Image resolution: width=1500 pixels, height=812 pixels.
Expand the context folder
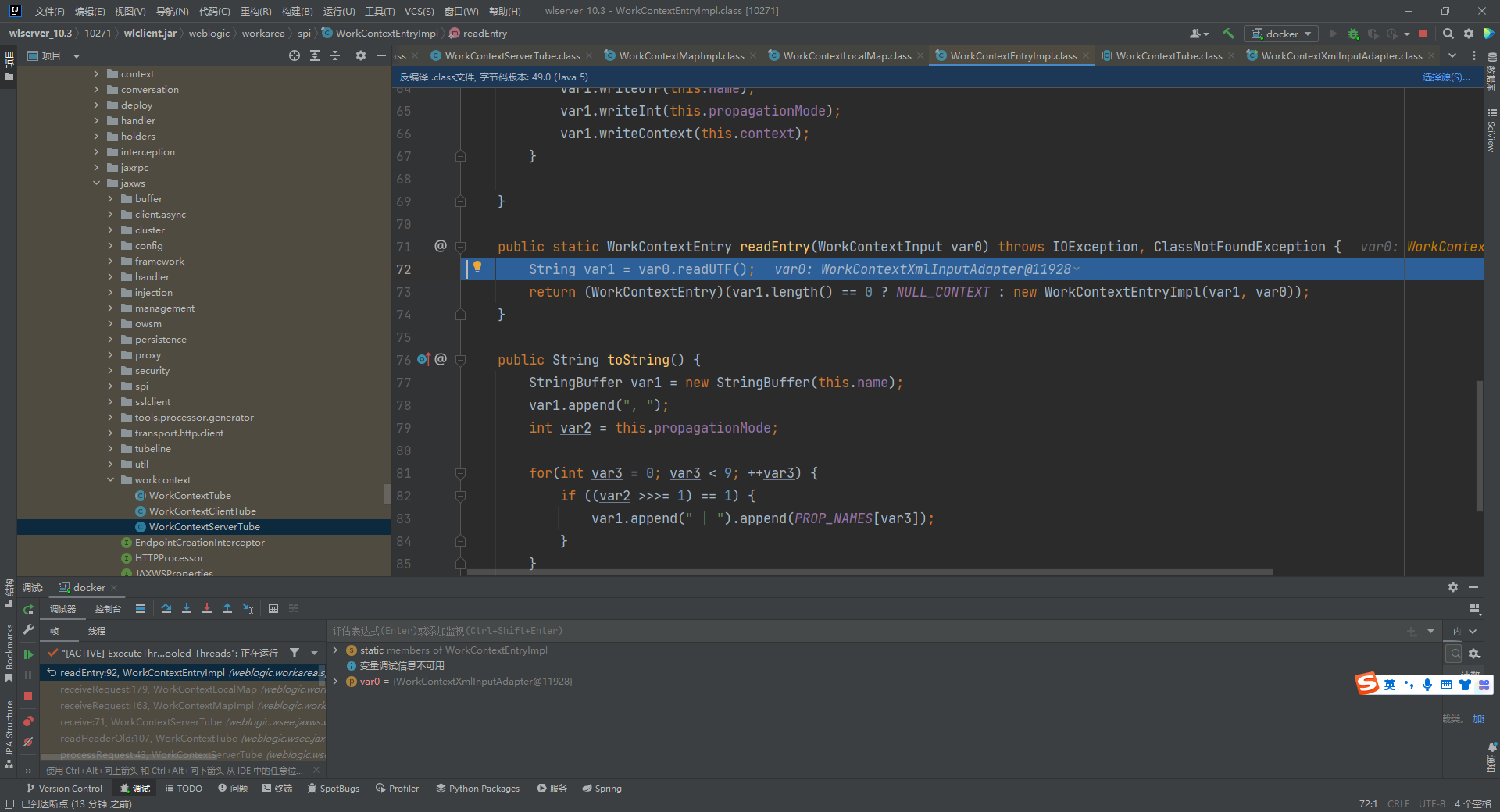(96, 74)
